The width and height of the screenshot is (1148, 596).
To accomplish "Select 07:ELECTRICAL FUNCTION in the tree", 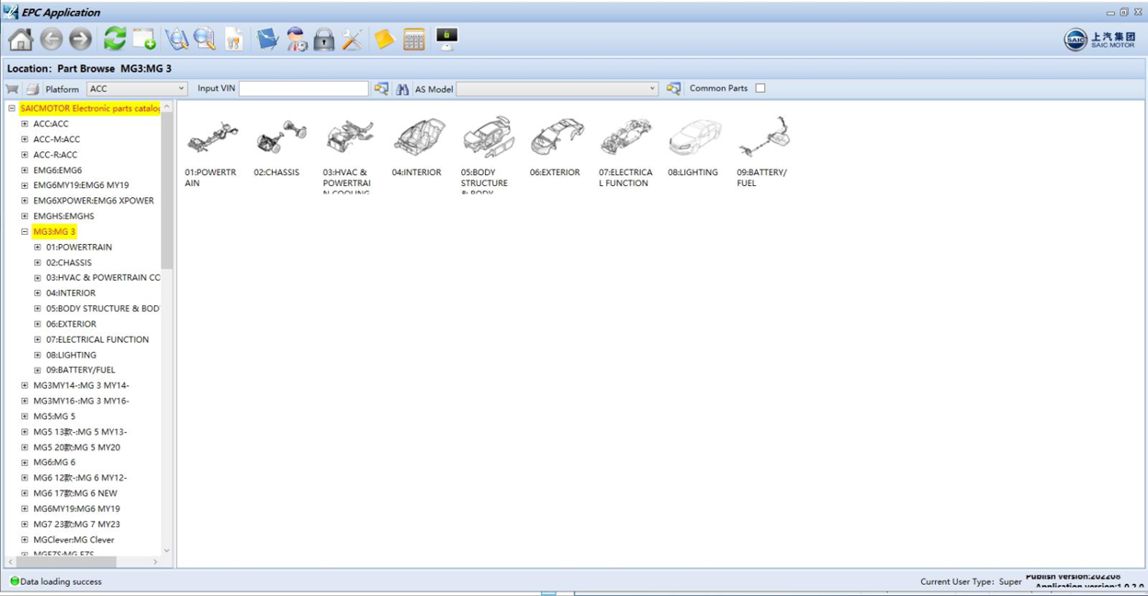I will tap(97, 339).
